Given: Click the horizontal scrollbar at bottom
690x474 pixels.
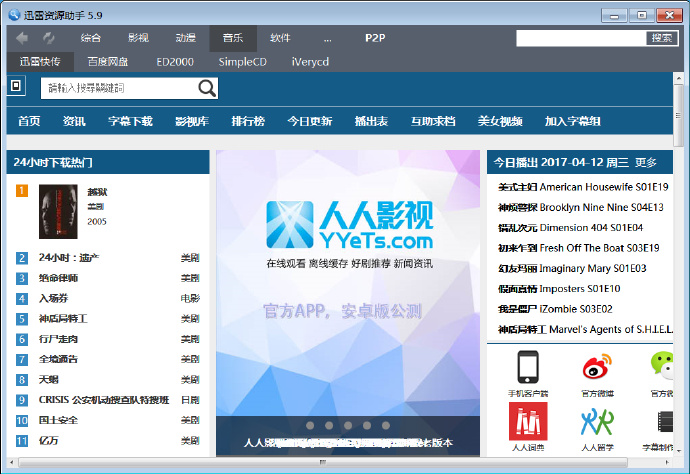Looking at the screenshot, I should click(323, 462).
